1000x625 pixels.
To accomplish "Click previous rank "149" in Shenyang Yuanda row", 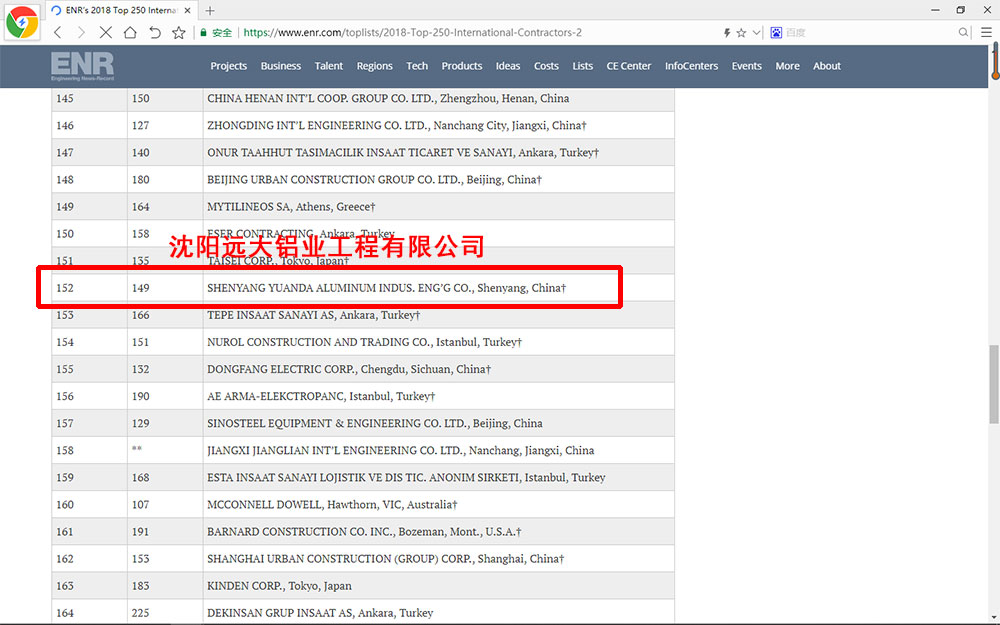I will (140, 288).
